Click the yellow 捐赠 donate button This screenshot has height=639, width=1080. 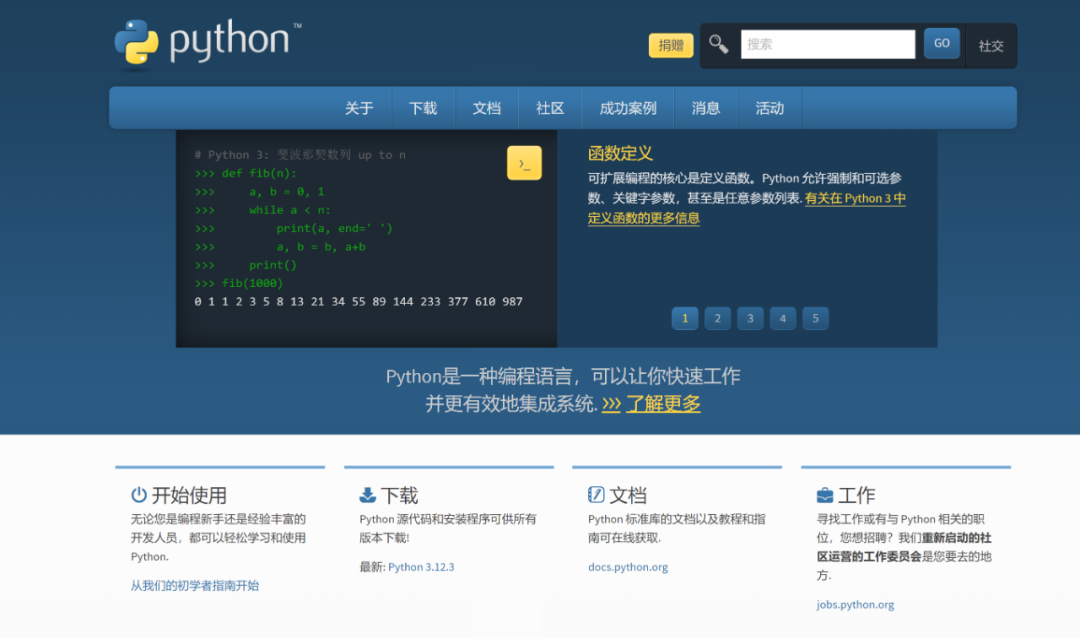[671, 45]
